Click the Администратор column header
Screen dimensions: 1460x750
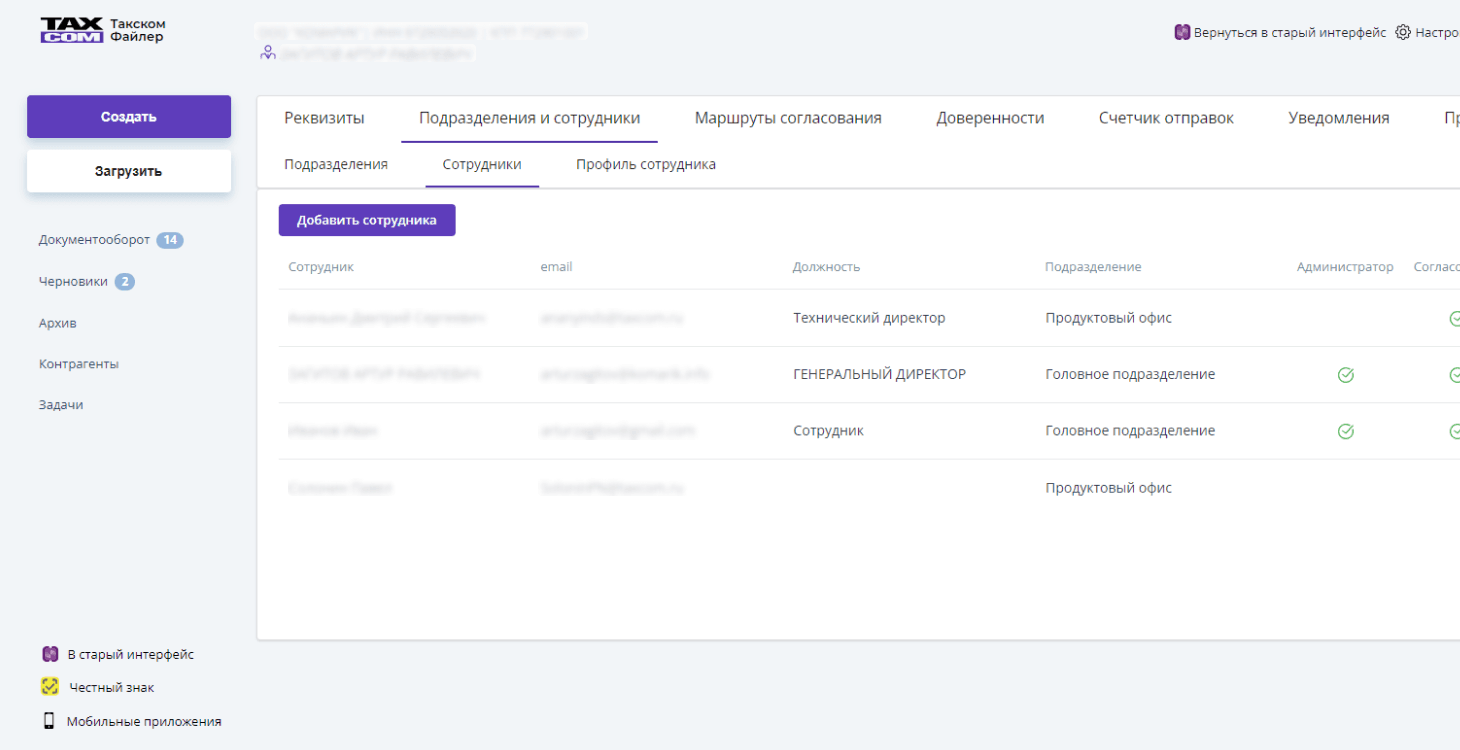click(1345, 267)
